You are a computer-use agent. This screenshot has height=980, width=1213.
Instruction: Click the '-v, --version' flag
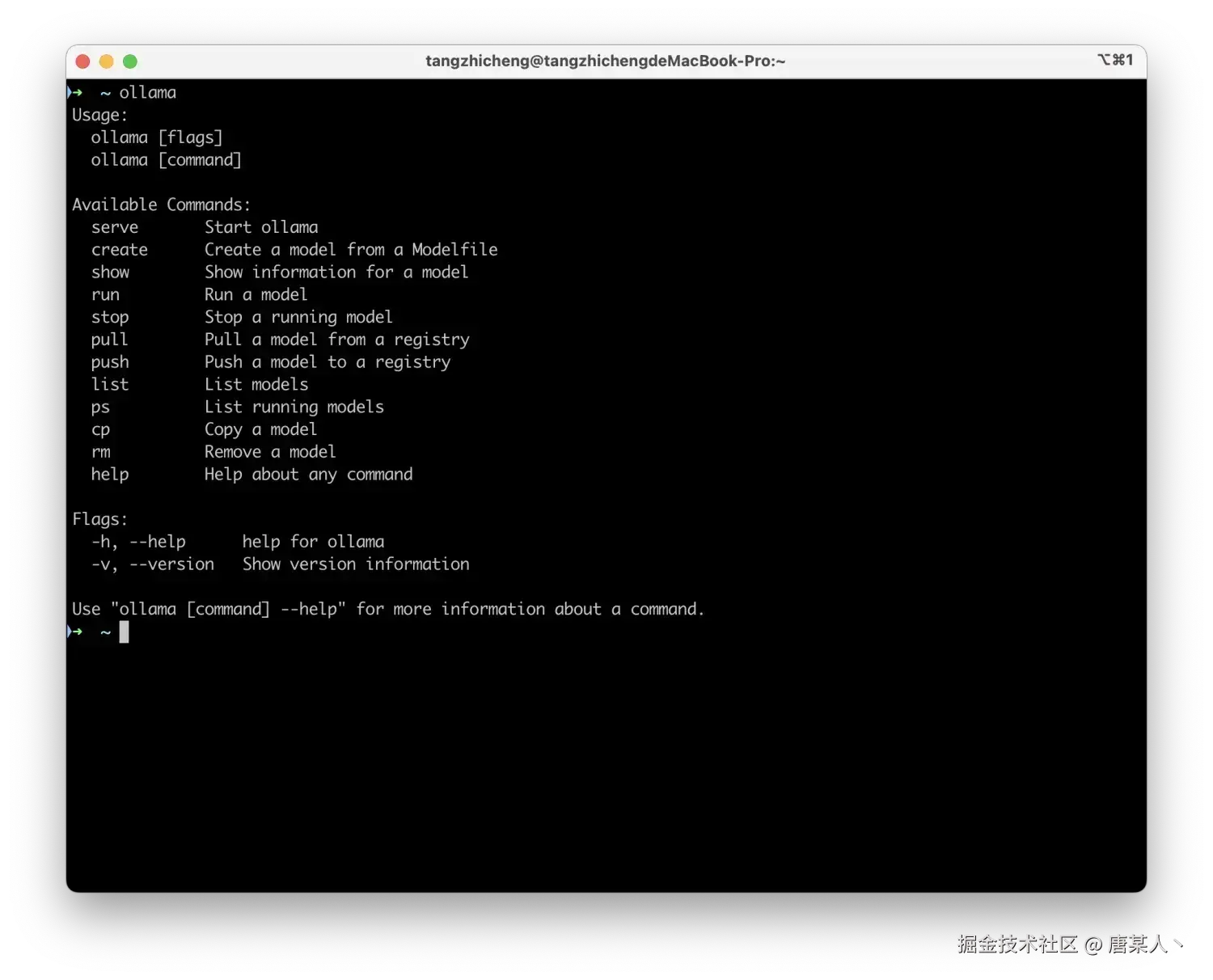pos(153,565)
